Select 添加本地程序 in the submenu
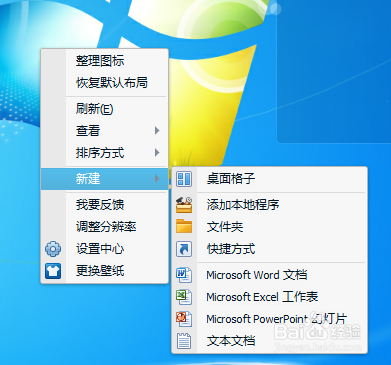The width and height of the screenshot is (391, 365). click(269, 205)
